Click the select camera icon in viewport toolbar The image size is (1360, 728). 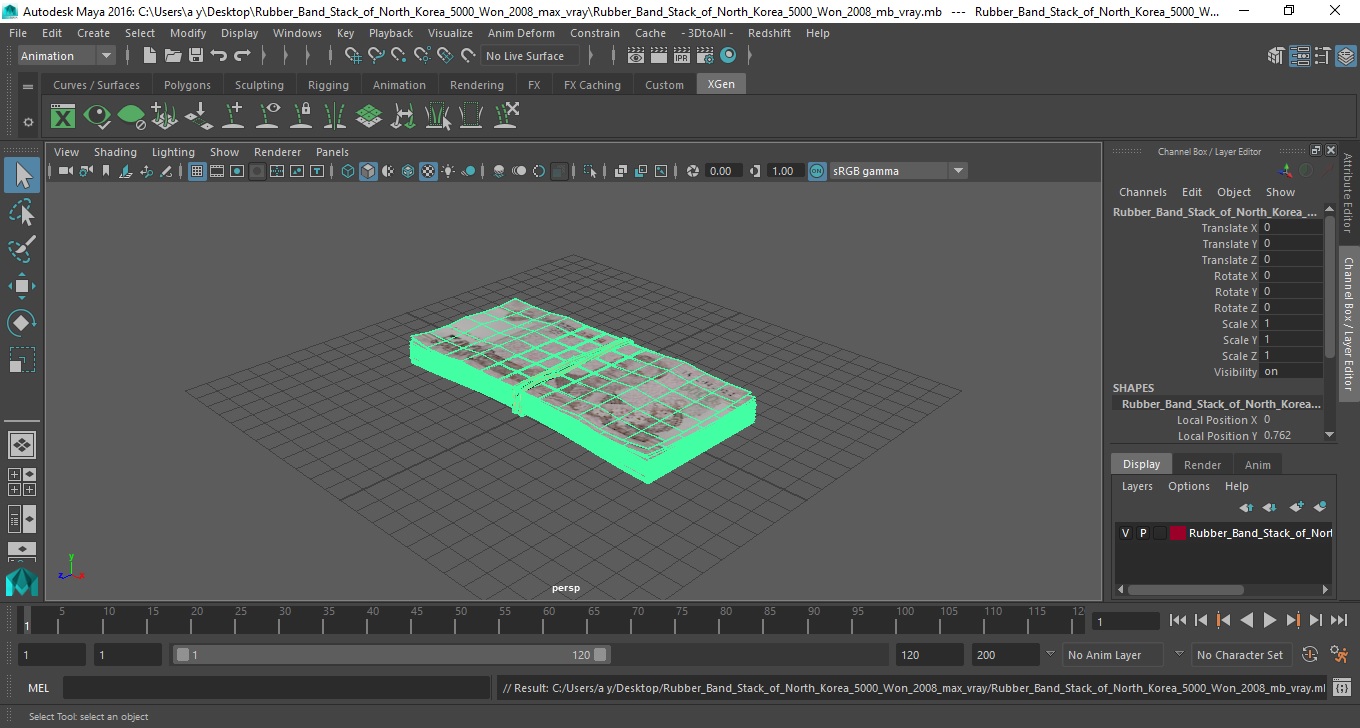[x=65, y=171]
